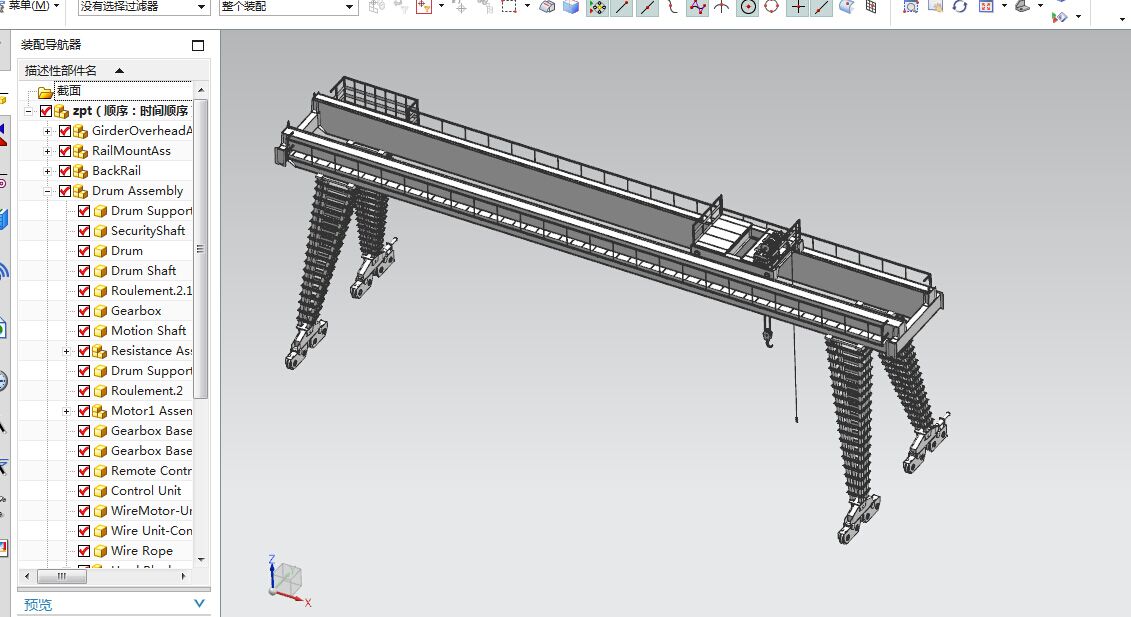
Task: Toggle visibility checkbox for Wire Rope
Action: point(84,551)
